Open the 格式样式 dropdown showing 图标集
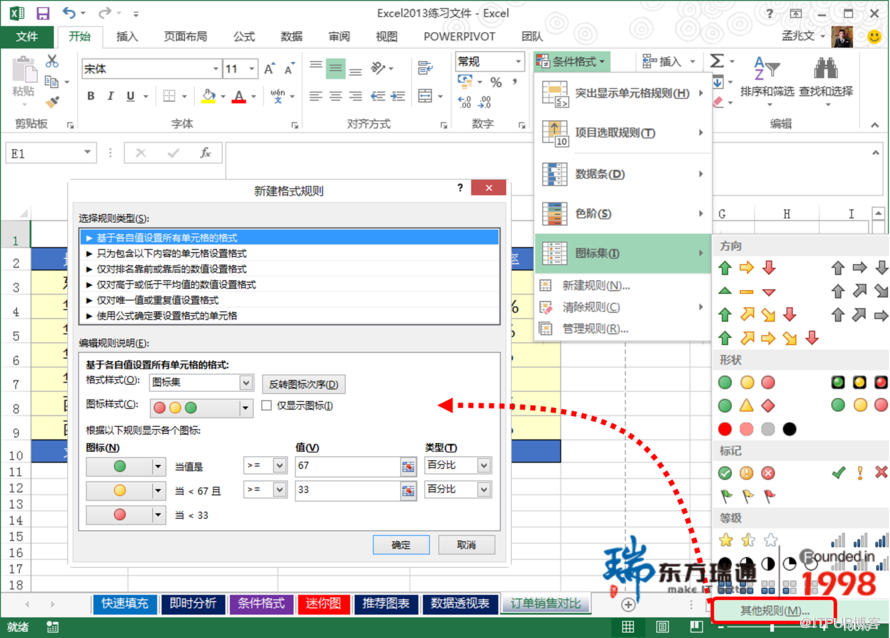 (x=246, y=383)
